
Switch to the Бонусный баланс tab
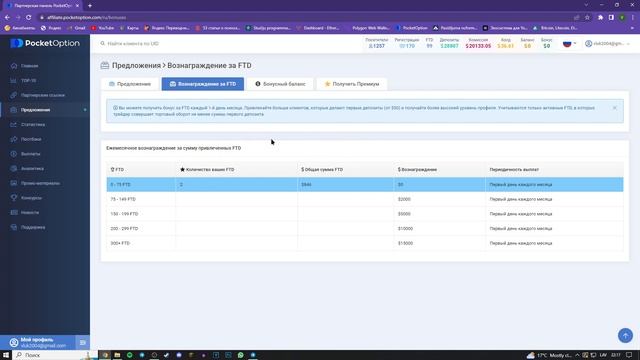280,84
